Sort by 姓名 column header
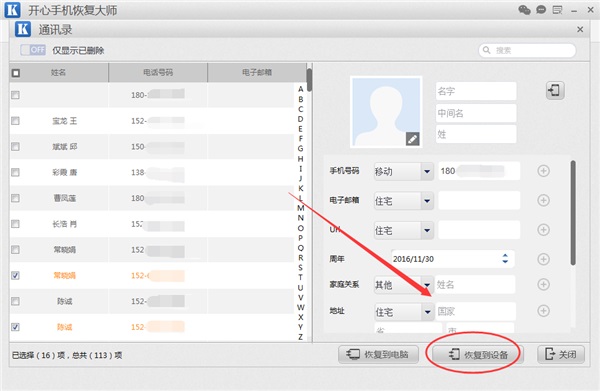The height and width of the screenshot is (391, 600). pyautogui.click(x=59, y=73)
